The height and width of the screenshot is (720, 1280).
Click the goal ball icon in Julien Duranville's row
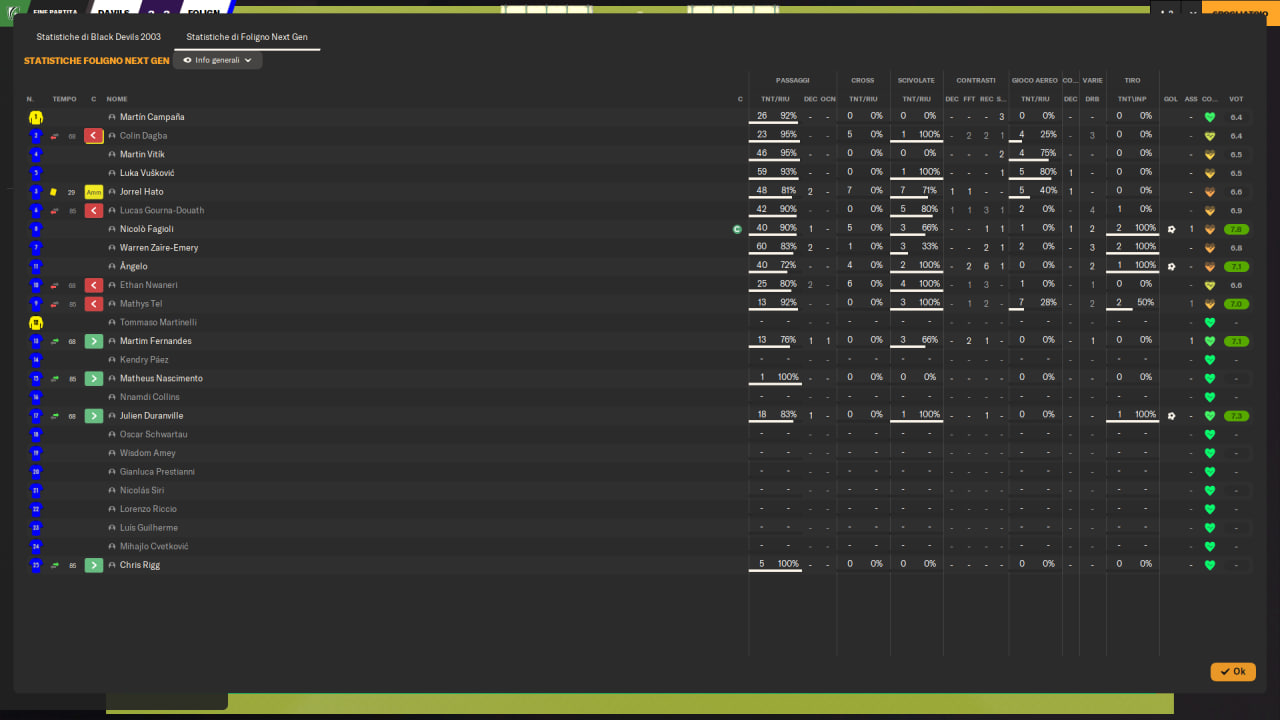click(1171, 416)
